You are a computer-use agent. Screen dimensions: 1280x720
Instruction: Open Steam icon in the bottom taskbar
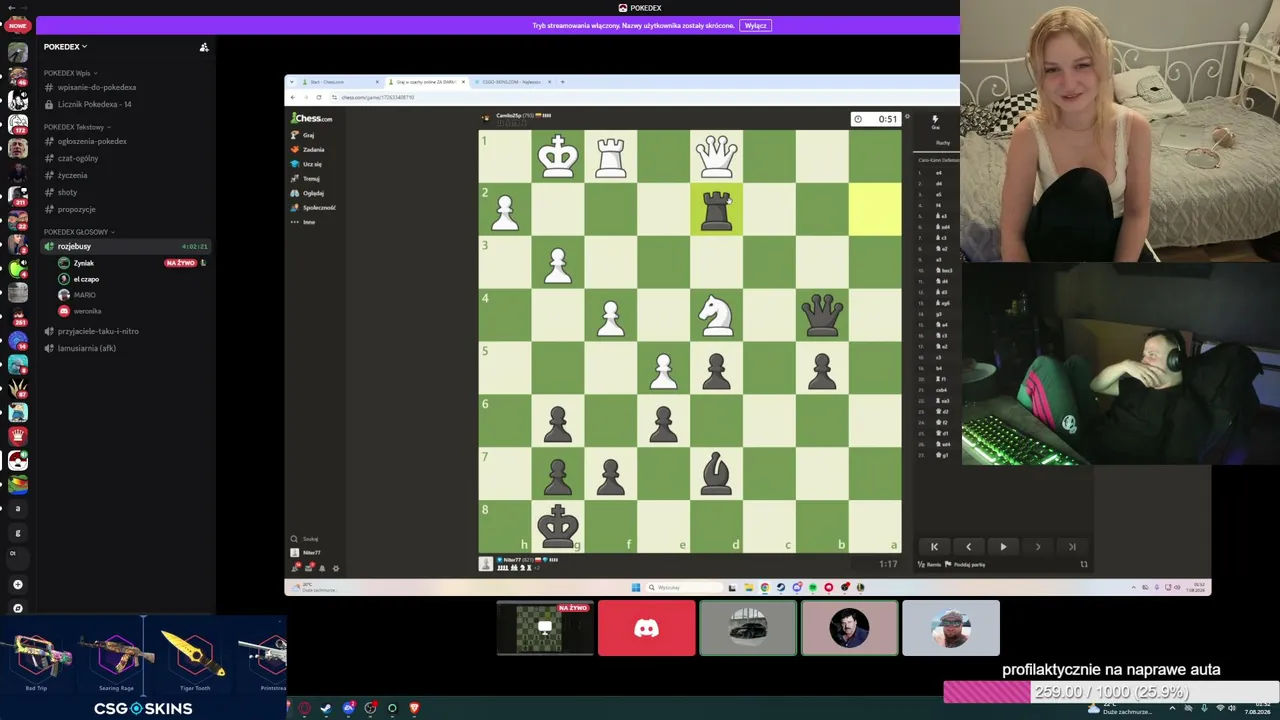(x=326, y=708)
